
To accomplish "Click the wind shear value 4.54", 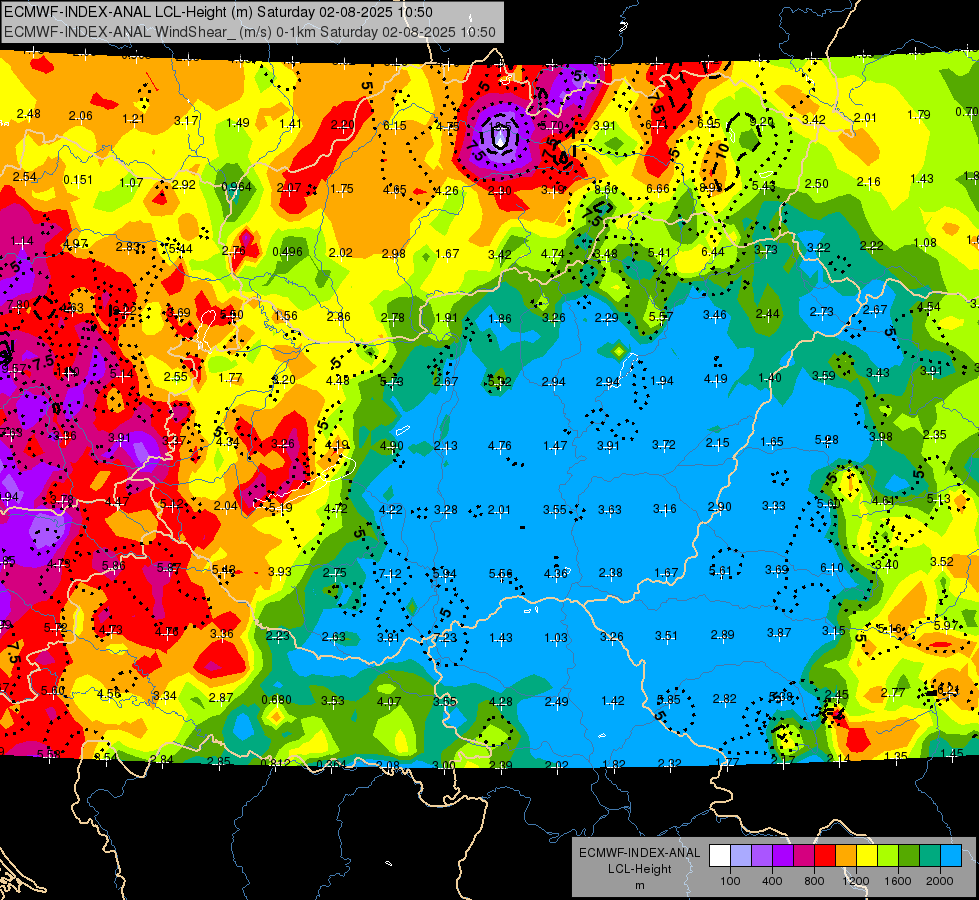I will [x=928, y=307].
